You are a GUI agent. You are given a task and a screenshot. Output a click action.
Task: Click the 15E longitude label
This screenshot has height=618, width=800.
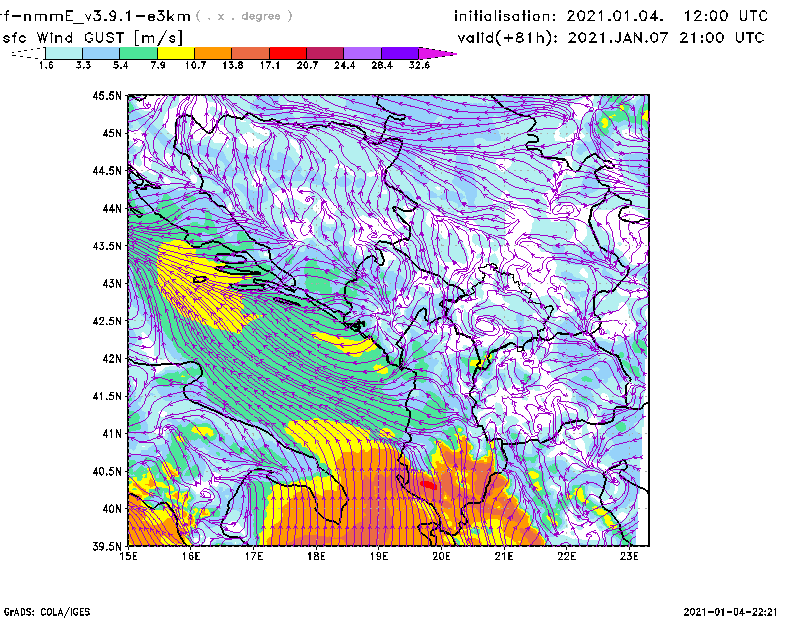coord(128,557)
